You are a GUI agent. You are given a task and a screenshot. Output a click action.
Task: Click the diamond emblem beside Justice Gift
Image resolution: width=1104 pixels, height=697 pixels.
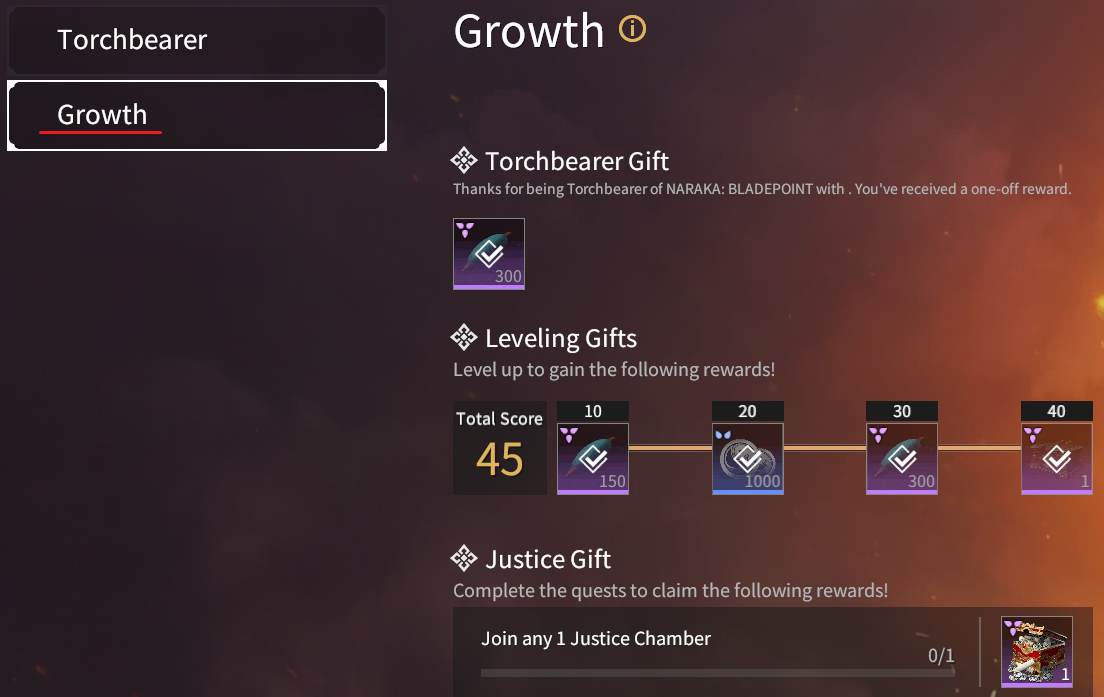pos(464,559)
